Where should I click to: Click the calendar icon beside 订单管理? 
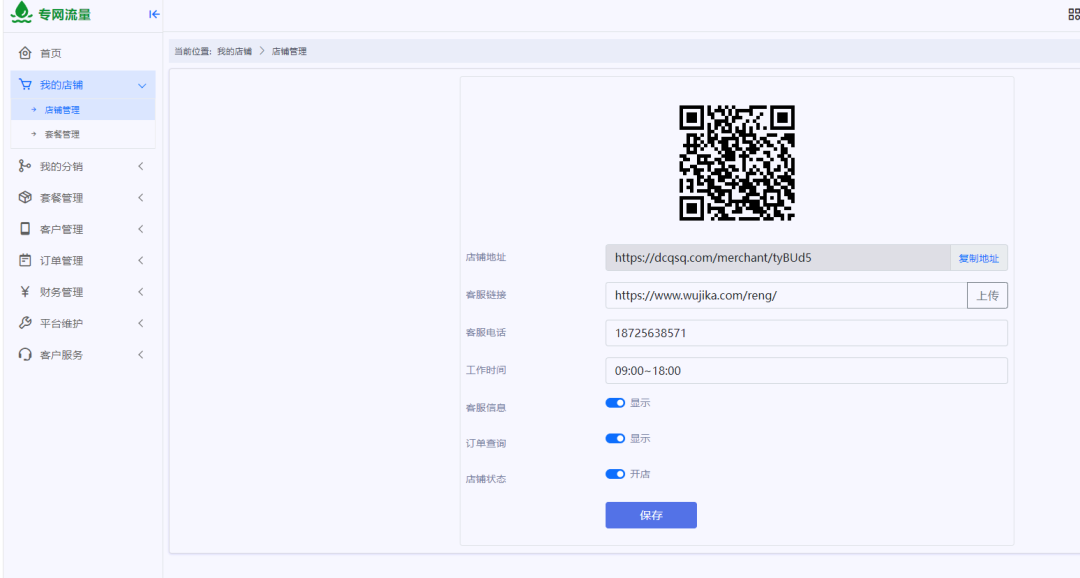[25, 260]
